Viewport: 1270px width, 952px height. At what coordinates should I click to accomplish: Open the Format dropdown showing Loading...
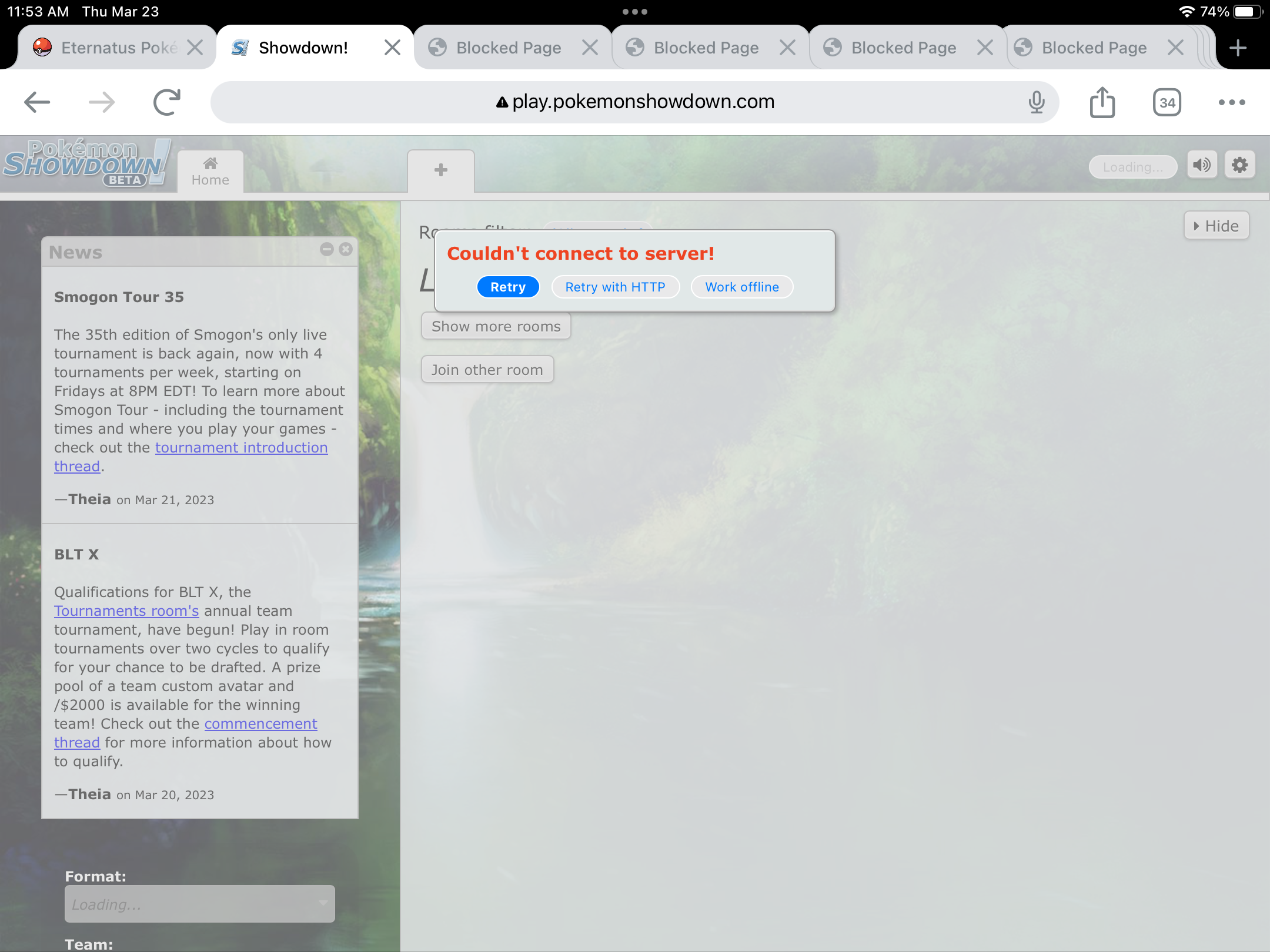point(200,904)
